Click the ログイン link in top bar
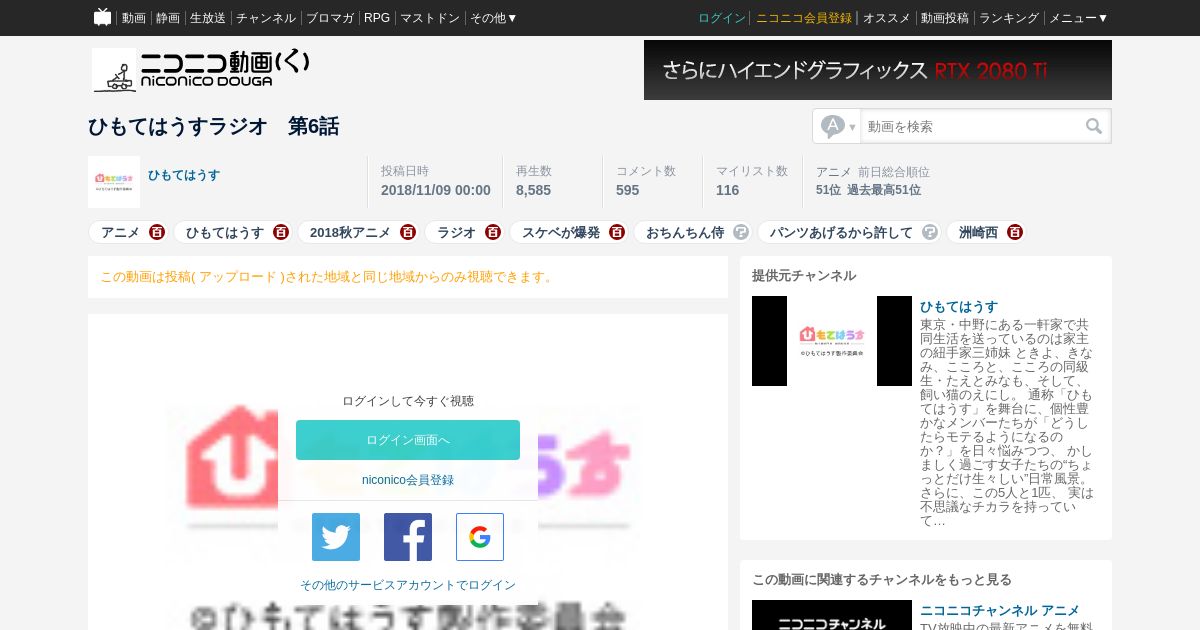The width and height of the screenshot is (1200, 630). 722,18
